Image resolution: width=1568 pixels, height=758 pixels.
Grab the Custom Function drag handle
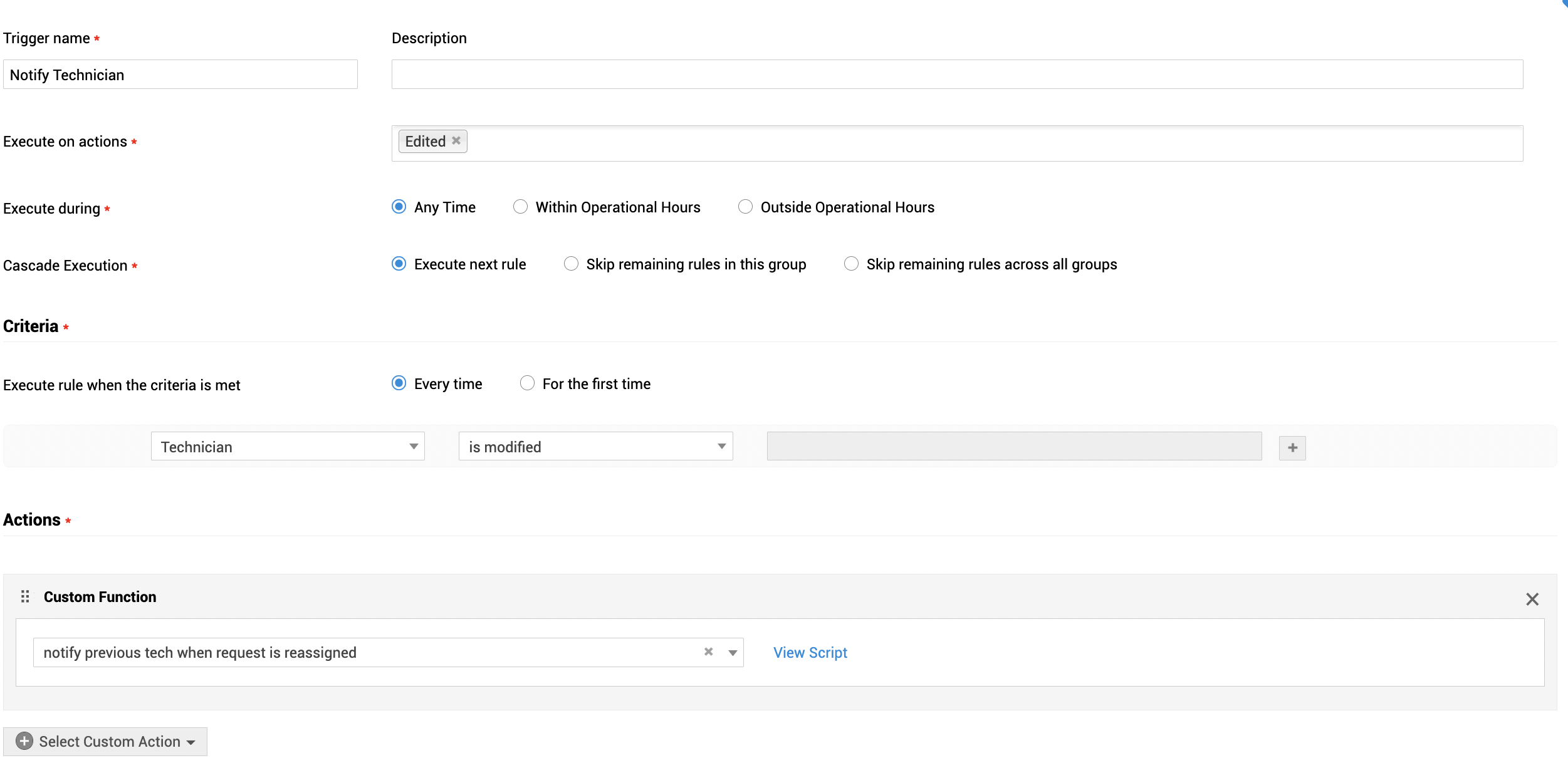click(25, 597)
